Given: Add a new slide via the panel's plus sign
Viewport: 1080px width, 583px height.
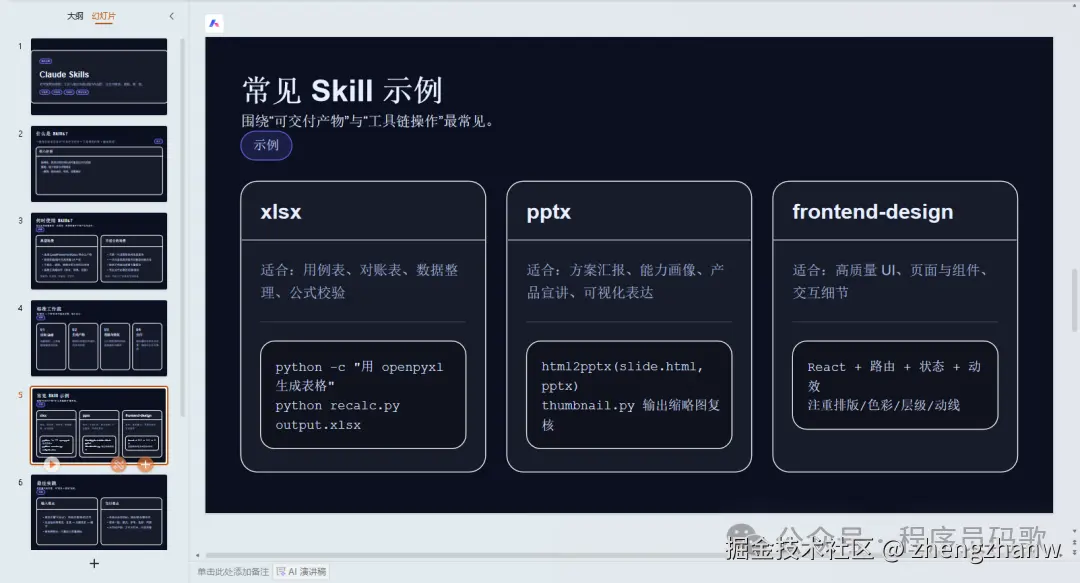Looking at the screenshot, I should click(93, 563).
